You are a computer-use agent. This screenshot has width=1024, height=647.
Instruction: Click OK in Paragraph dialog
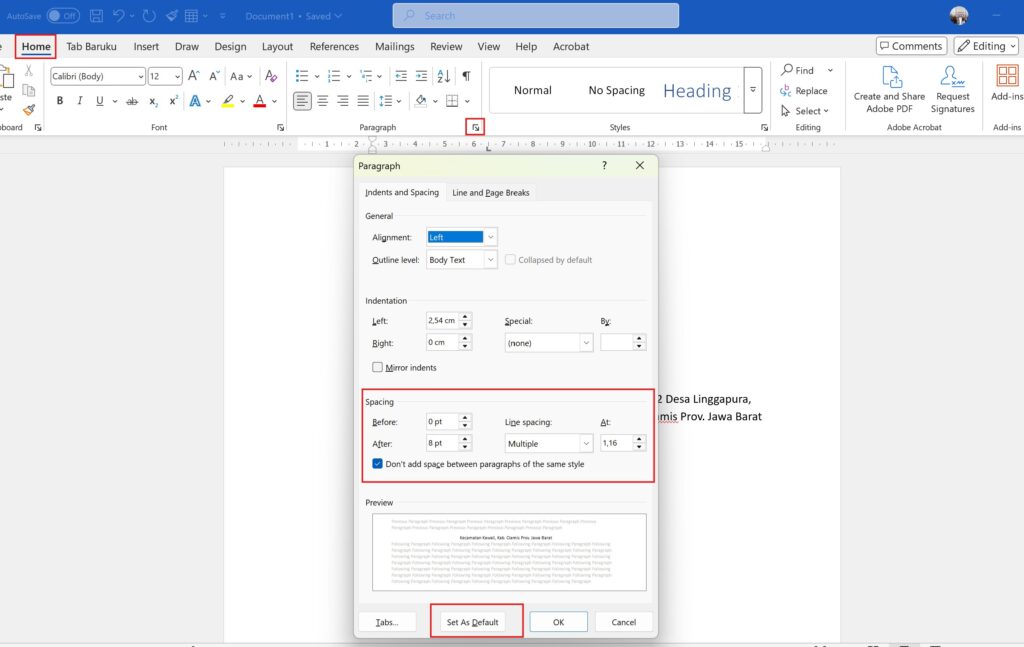point(558,622)
